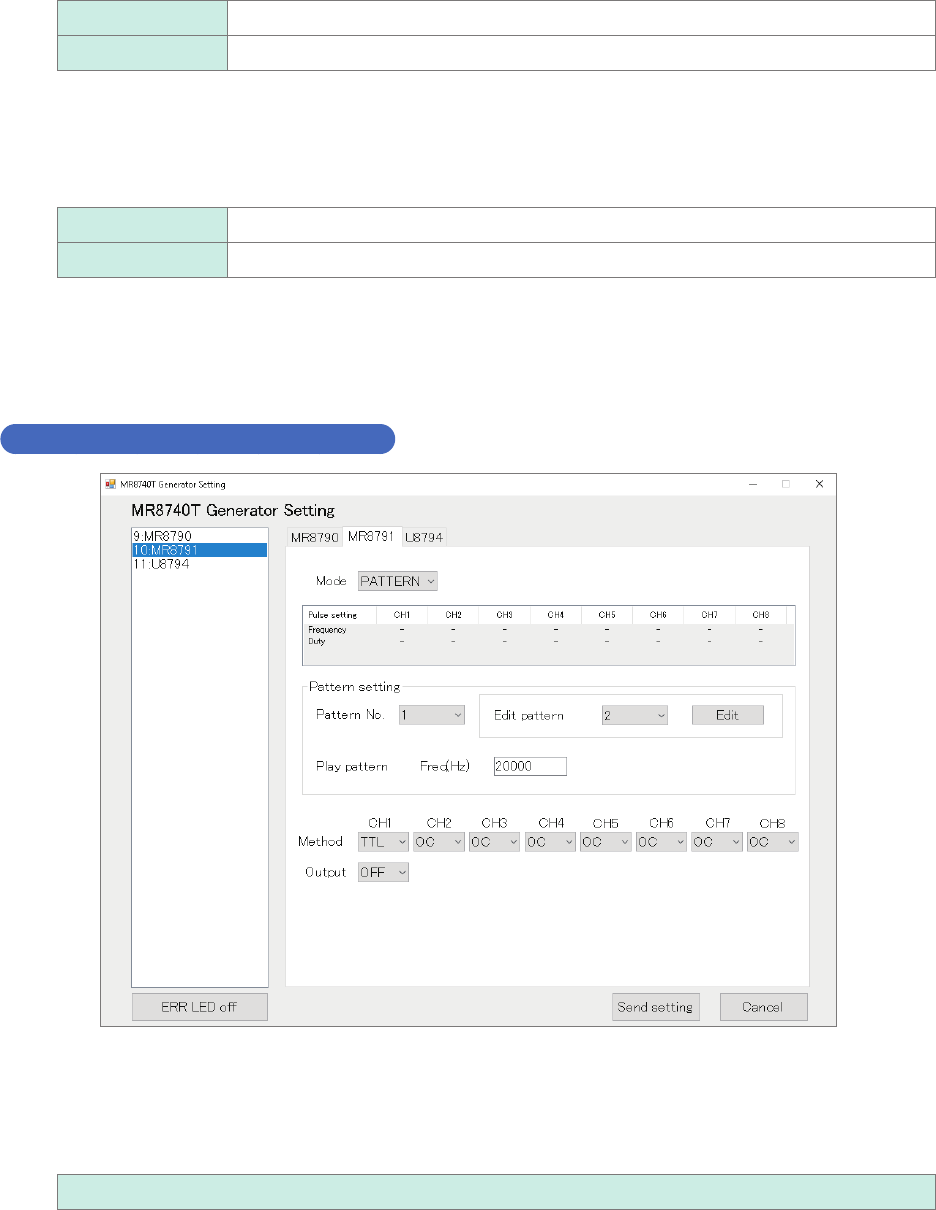Click the MR8740T Generator Setting app icon

[x=111, y=484]
